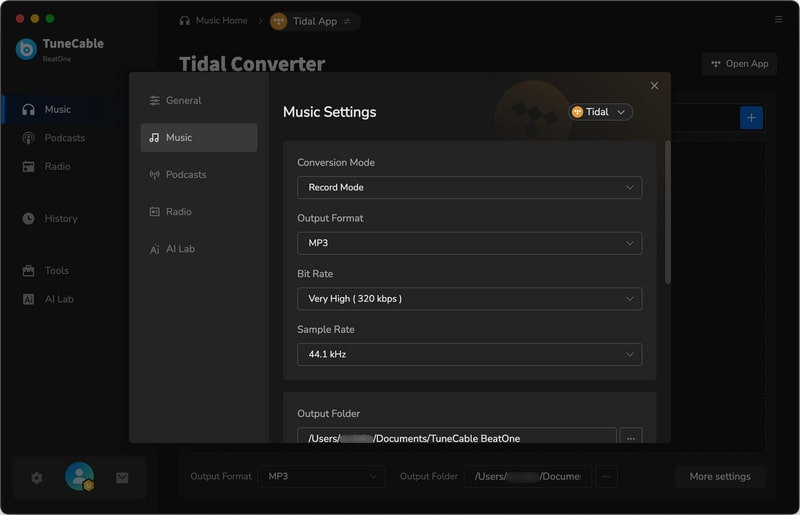Click the Tidal App source switcher
Image resolution: width=800 pixels, height=515 pixels.
click(314, 21)
